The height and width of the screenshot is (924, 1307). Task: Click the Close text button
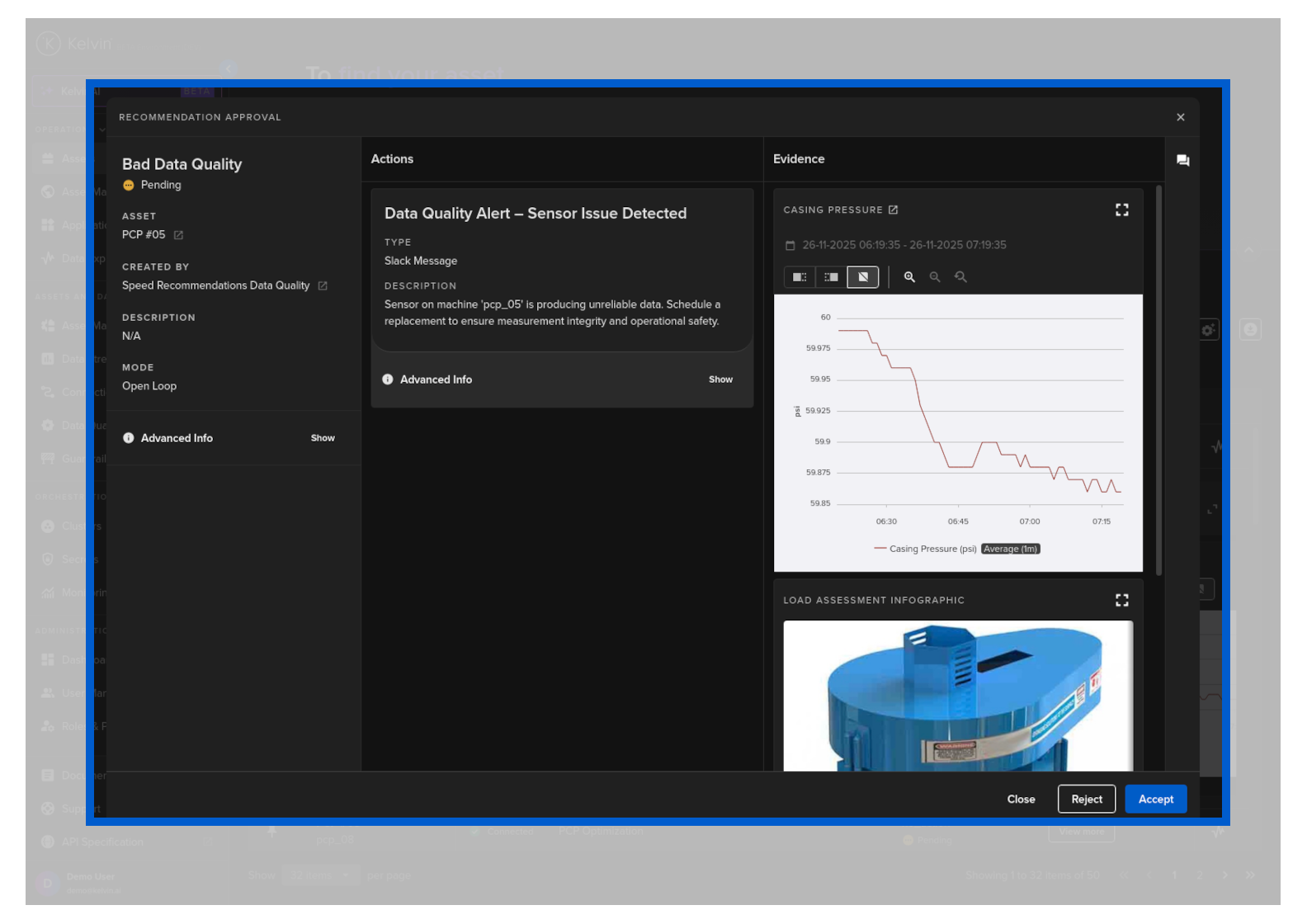pyautogui.click(x=1021, y=799)
